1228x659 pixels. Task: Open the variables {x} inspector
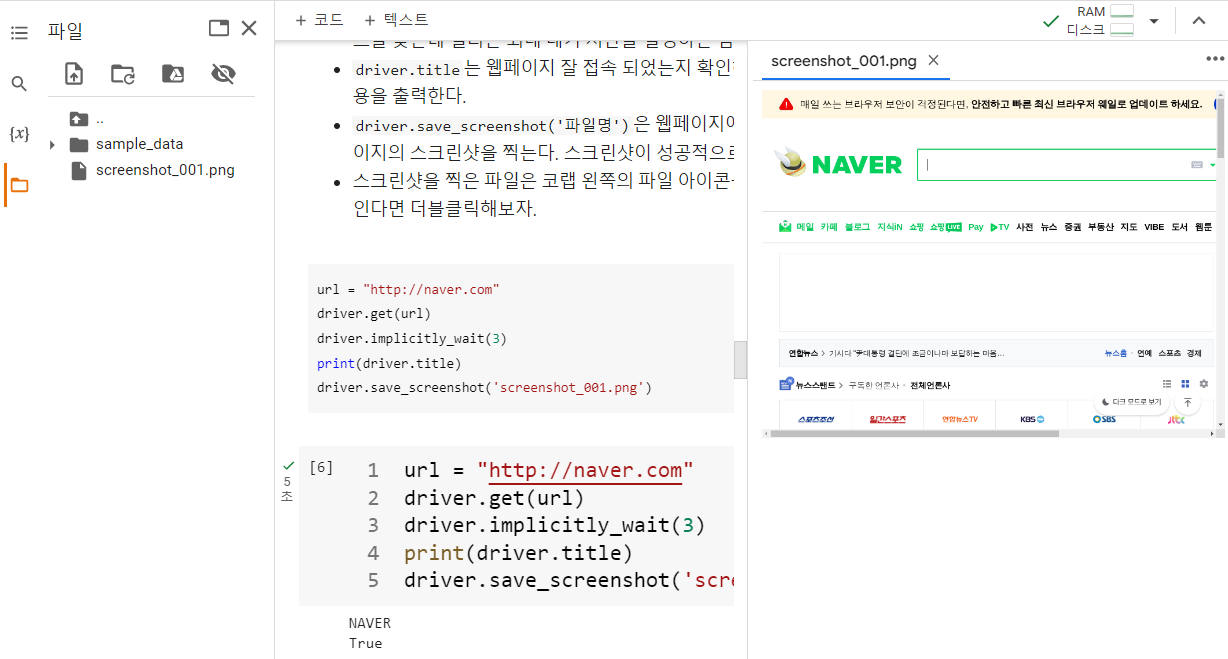tap(19, 133)
